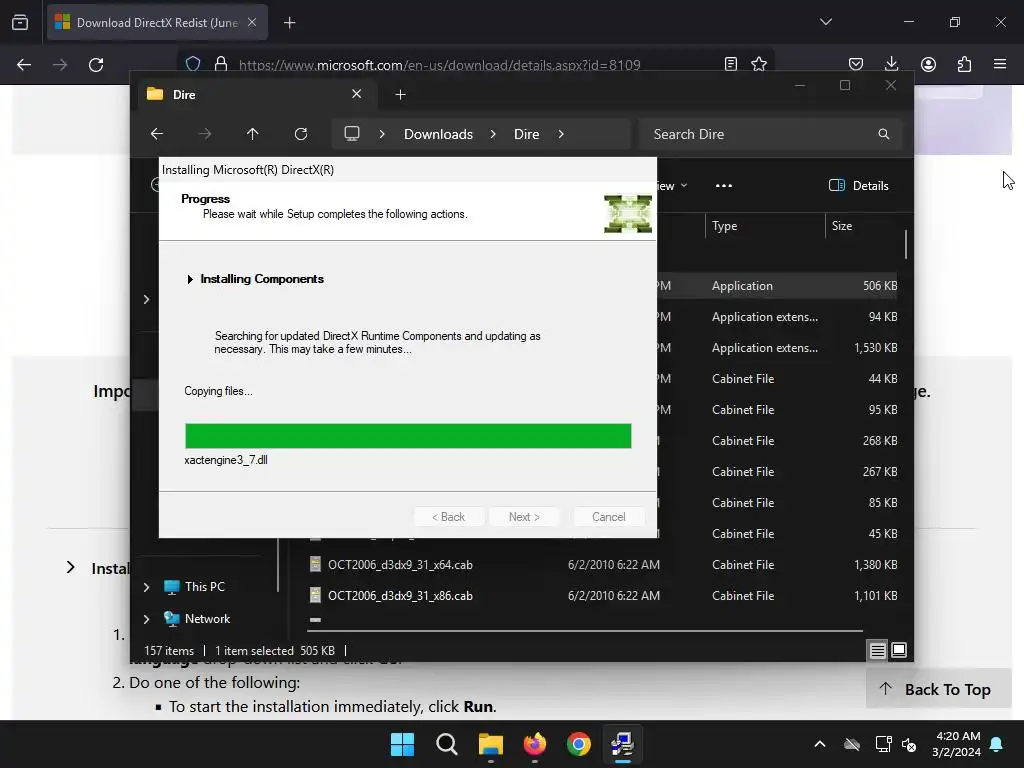Close the Dire Explorer tab
This screenshot has width=1024, height=768.
[357, 94]
